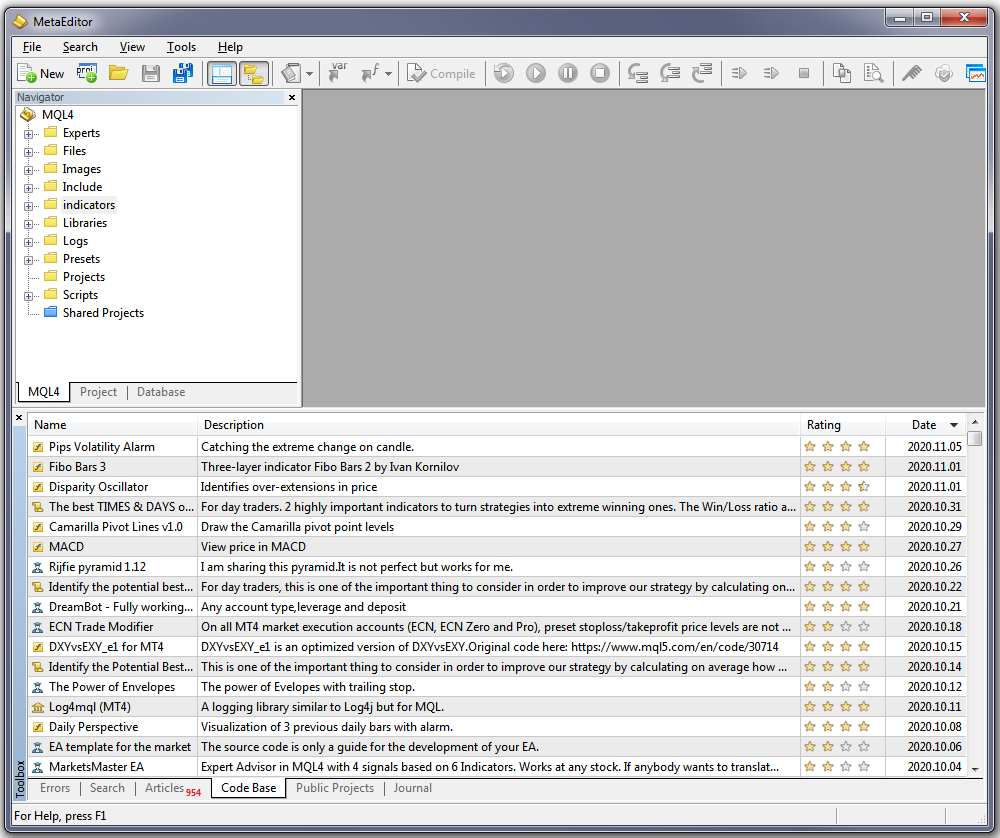The width and height of the screenshot is (1000, 838).
Task: Expand the Libraries folder
Action: click(28, 224)
